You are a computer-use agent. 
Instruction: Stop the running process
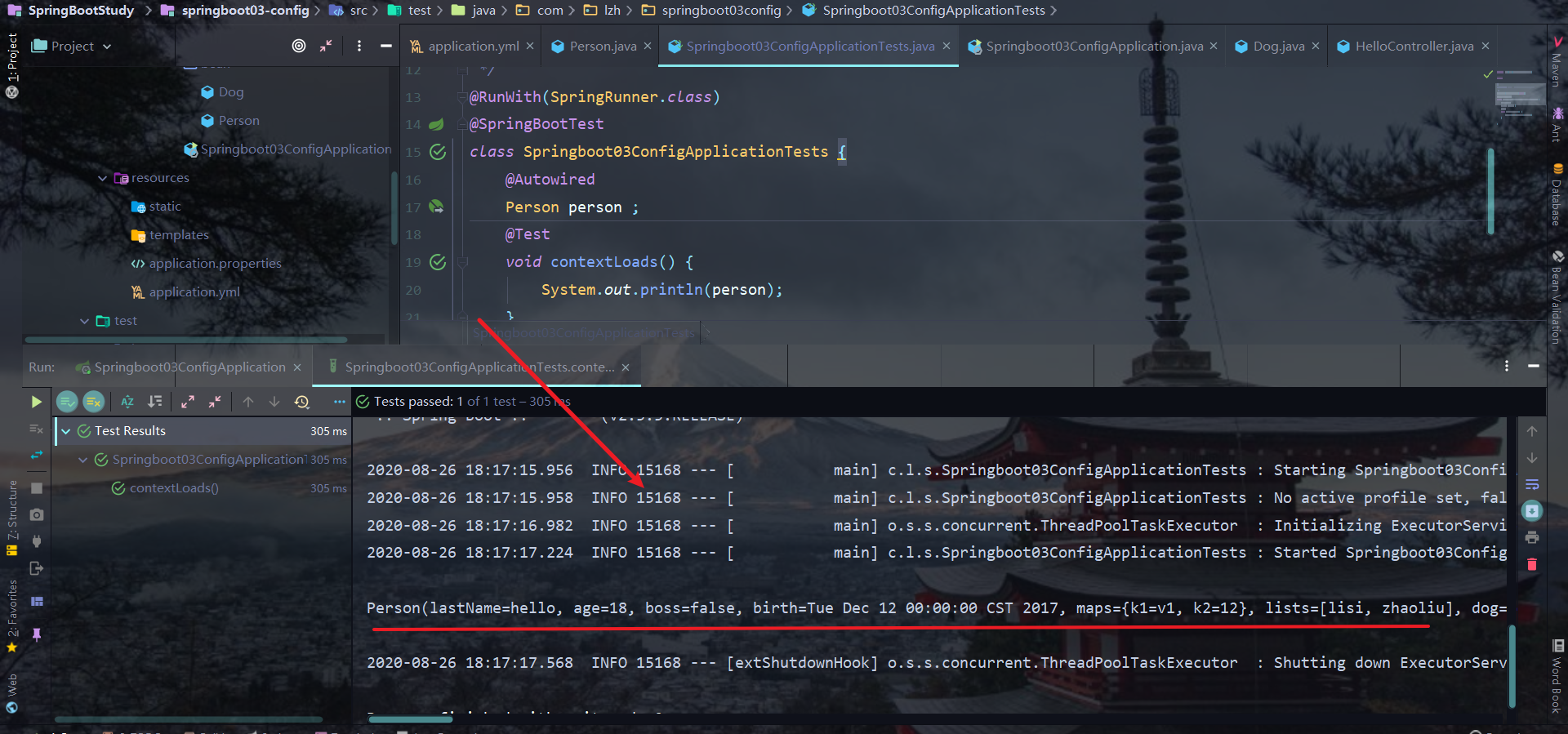tap(36, 487)
